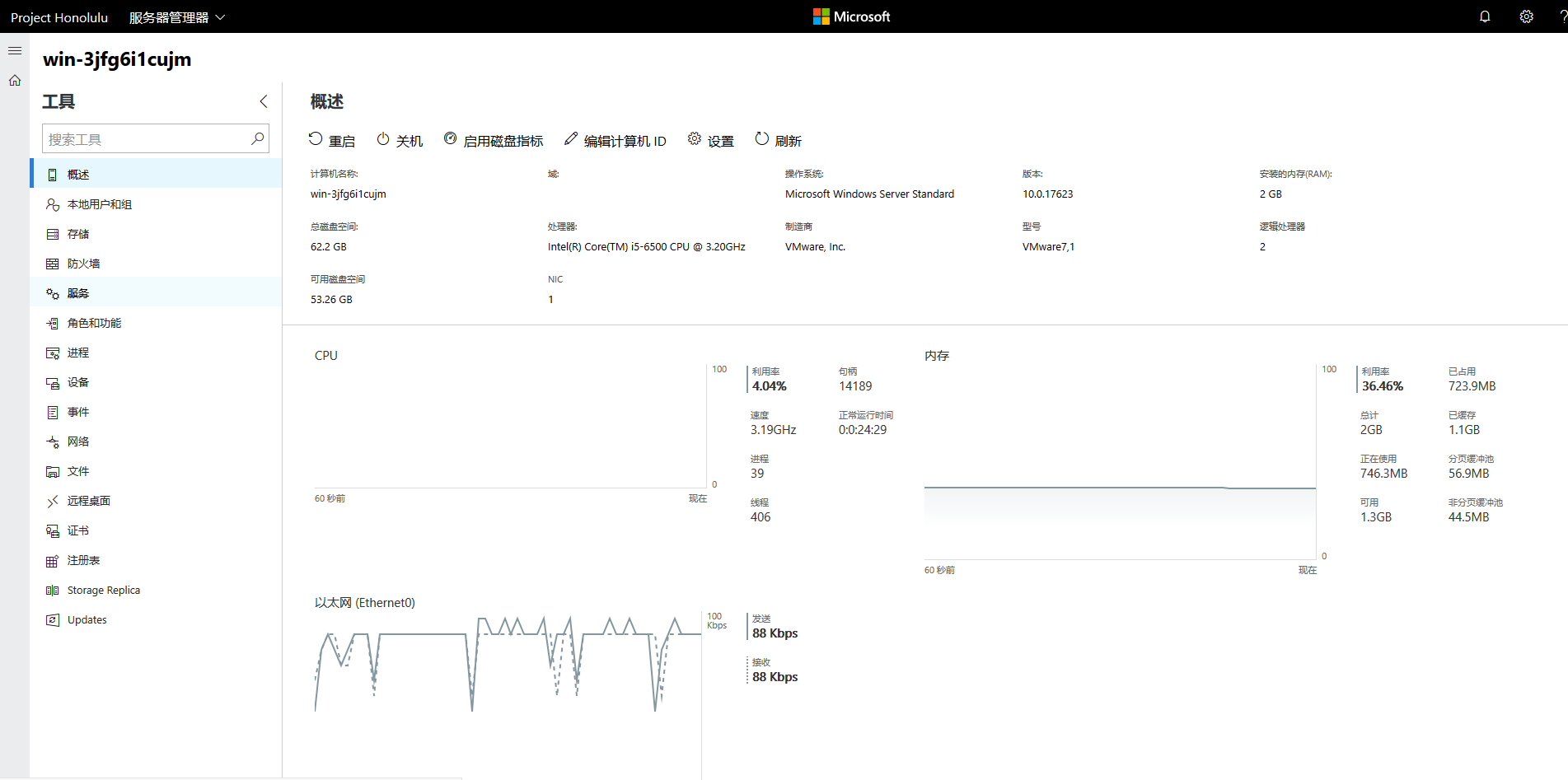
Task: Select the 发送 88 Kbps value
Action: [775, 633]
